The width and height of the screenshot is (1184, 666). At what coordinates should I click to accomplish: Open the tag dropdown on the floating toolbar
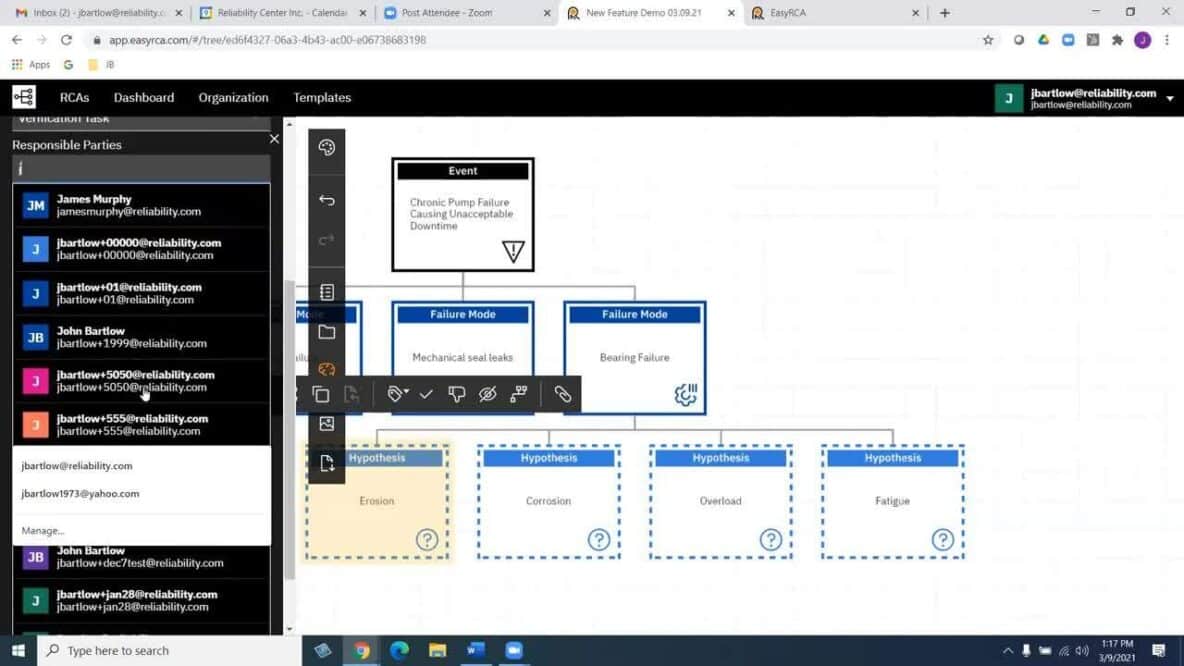[x=399, y=393]
